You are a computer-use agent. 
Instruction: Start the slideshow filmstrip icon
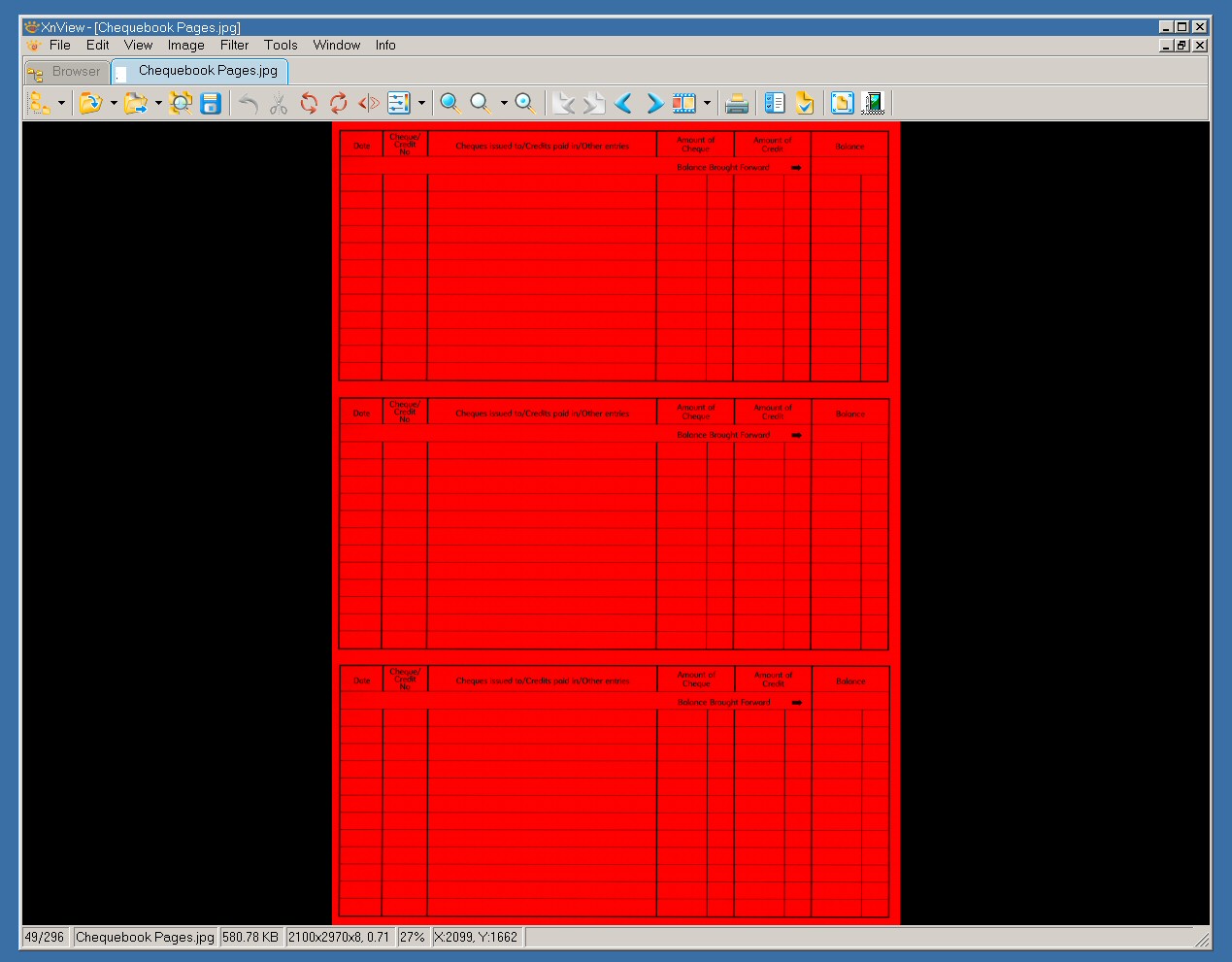[x=684, y=103]
